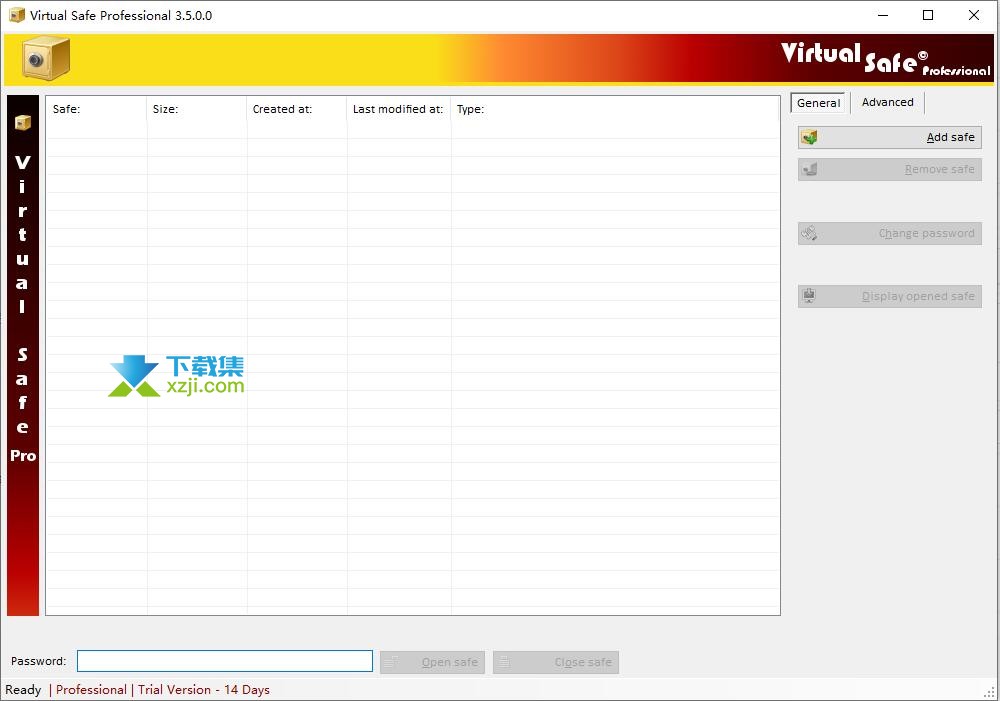Click the Ready status text

(x=23, y=690)
